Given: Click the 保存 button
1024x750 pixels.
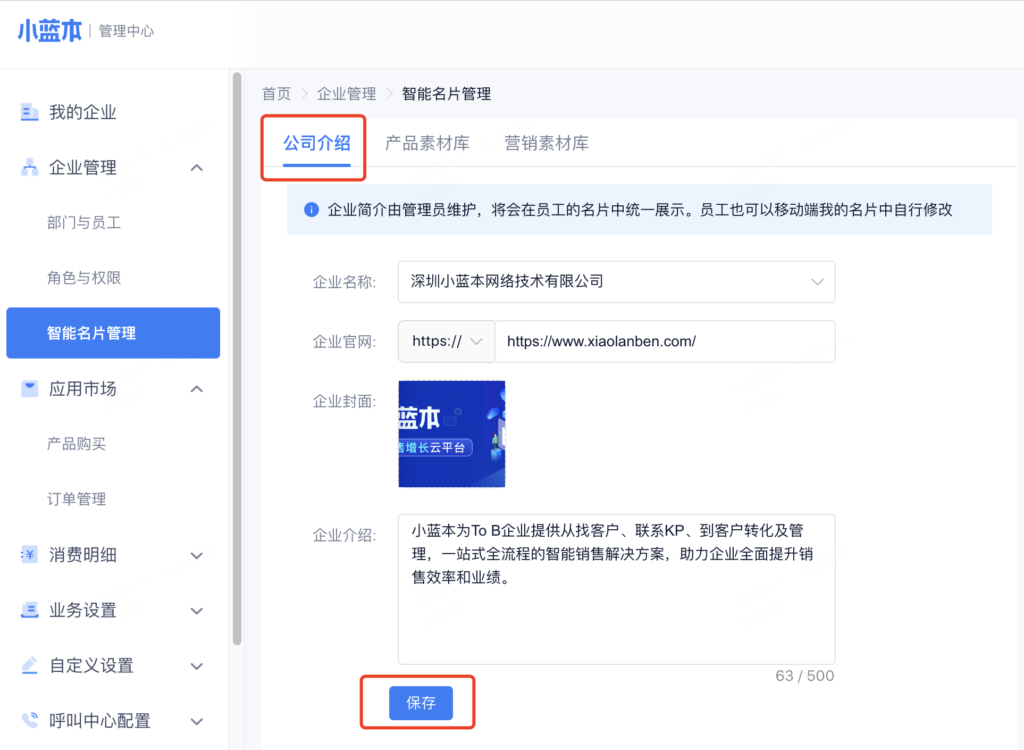Looking at the screenshot, I should (421, 703).
